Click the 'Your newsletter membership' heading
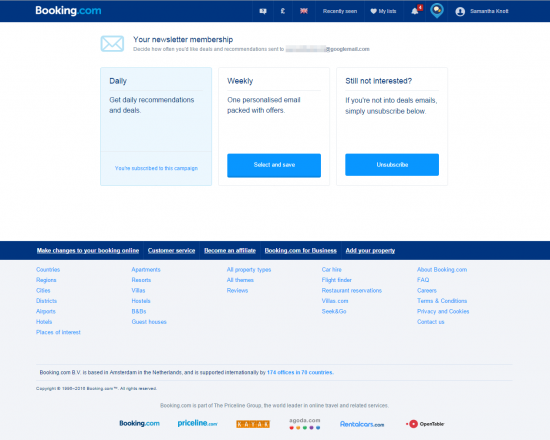This screenshot has width=550, height=440. [183, 40]
